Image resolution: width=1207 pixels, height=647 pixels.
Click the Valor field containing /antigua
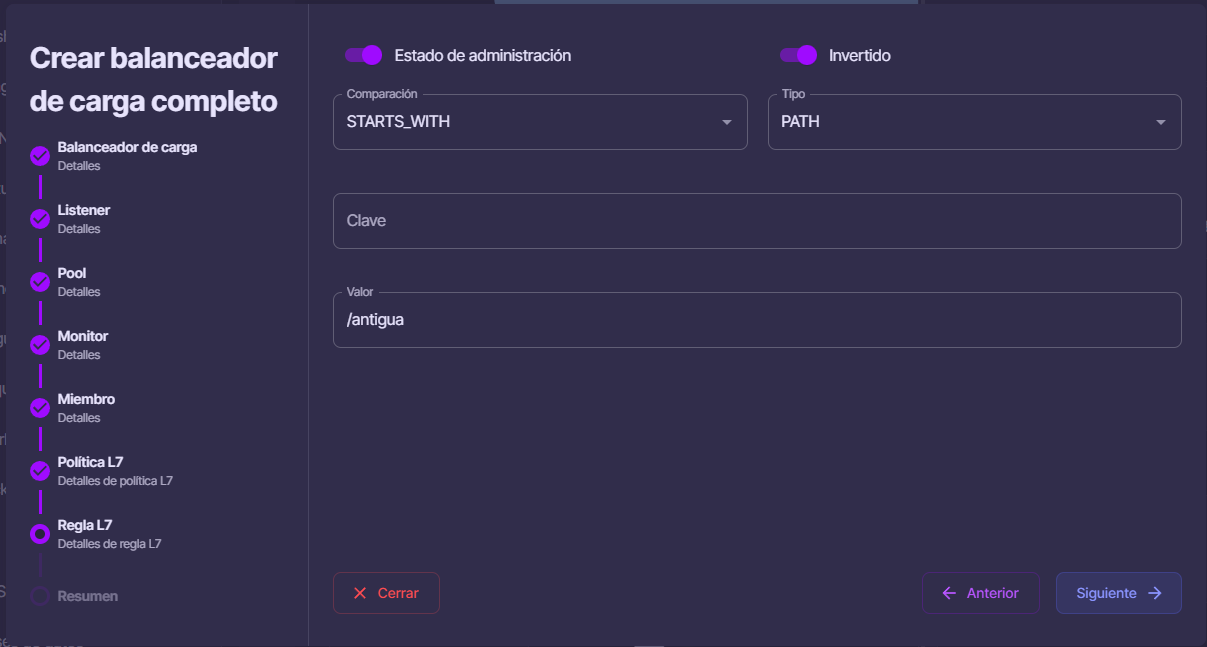(757, 320)
